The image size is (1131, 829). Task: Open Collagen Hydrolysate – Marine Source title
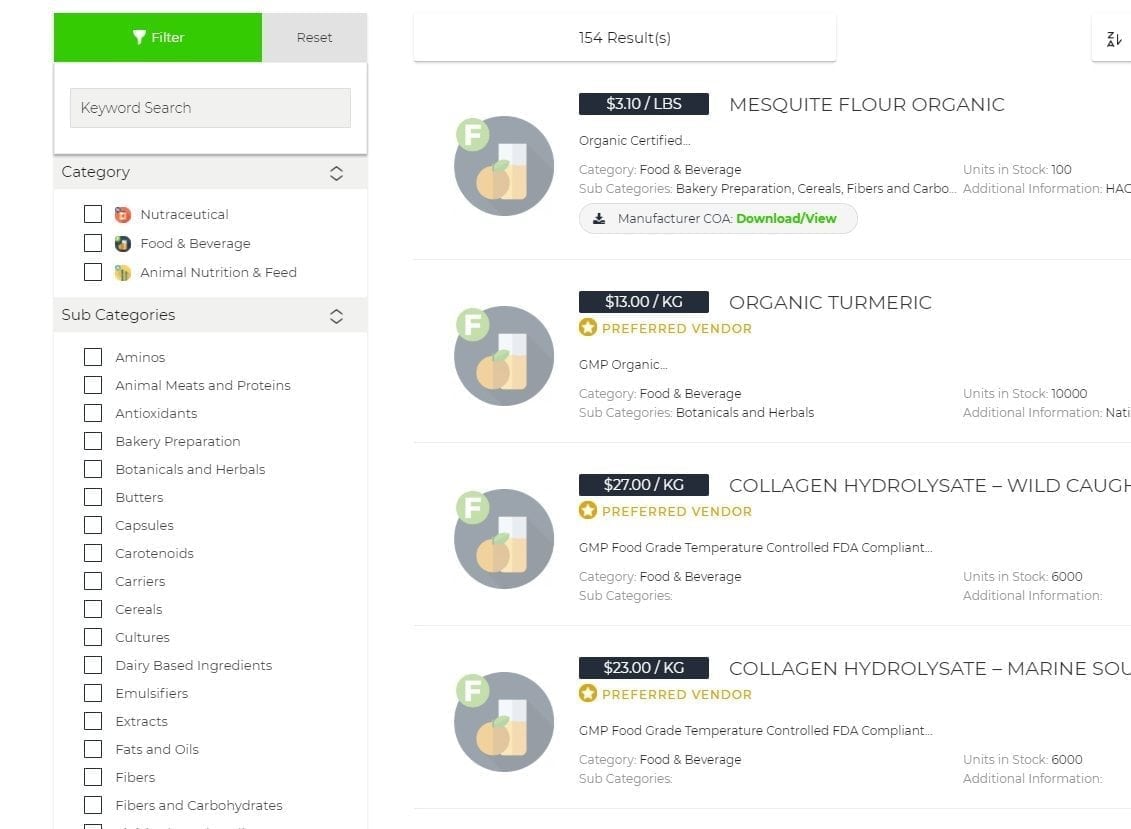pos(930,669)
